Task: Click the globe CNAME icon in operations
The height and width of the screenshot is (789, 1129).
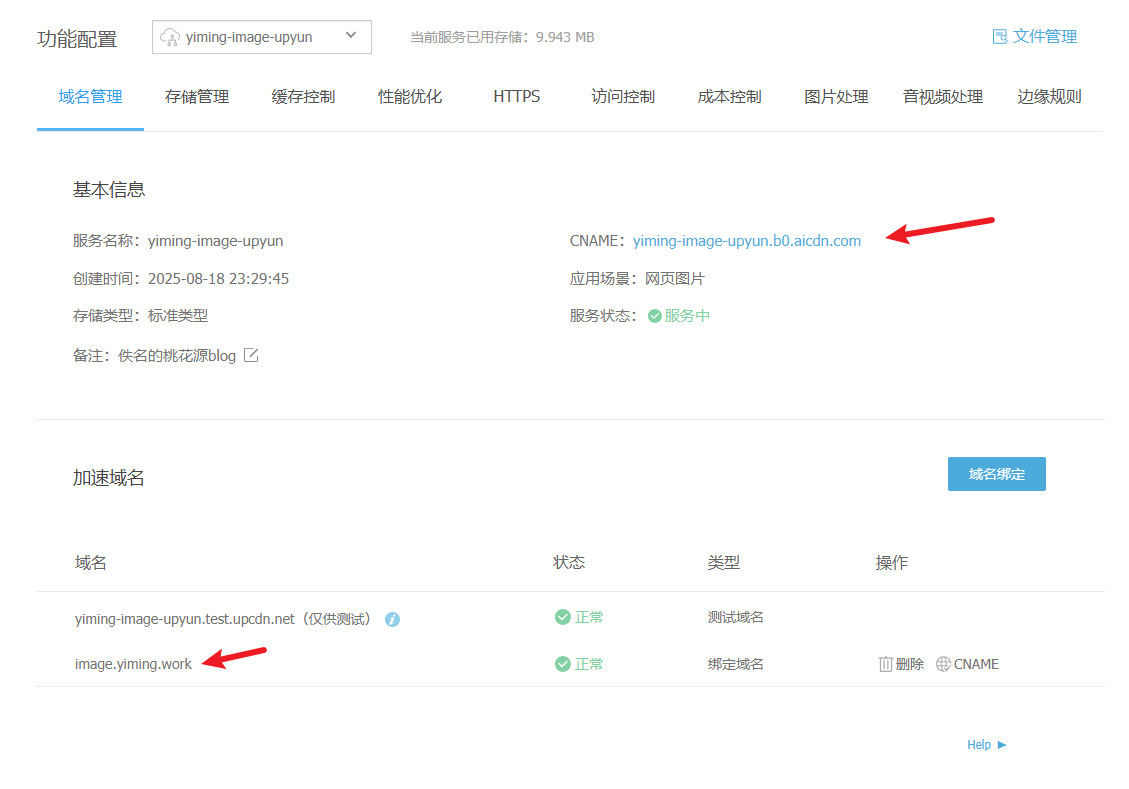Action: click(943, 664)
